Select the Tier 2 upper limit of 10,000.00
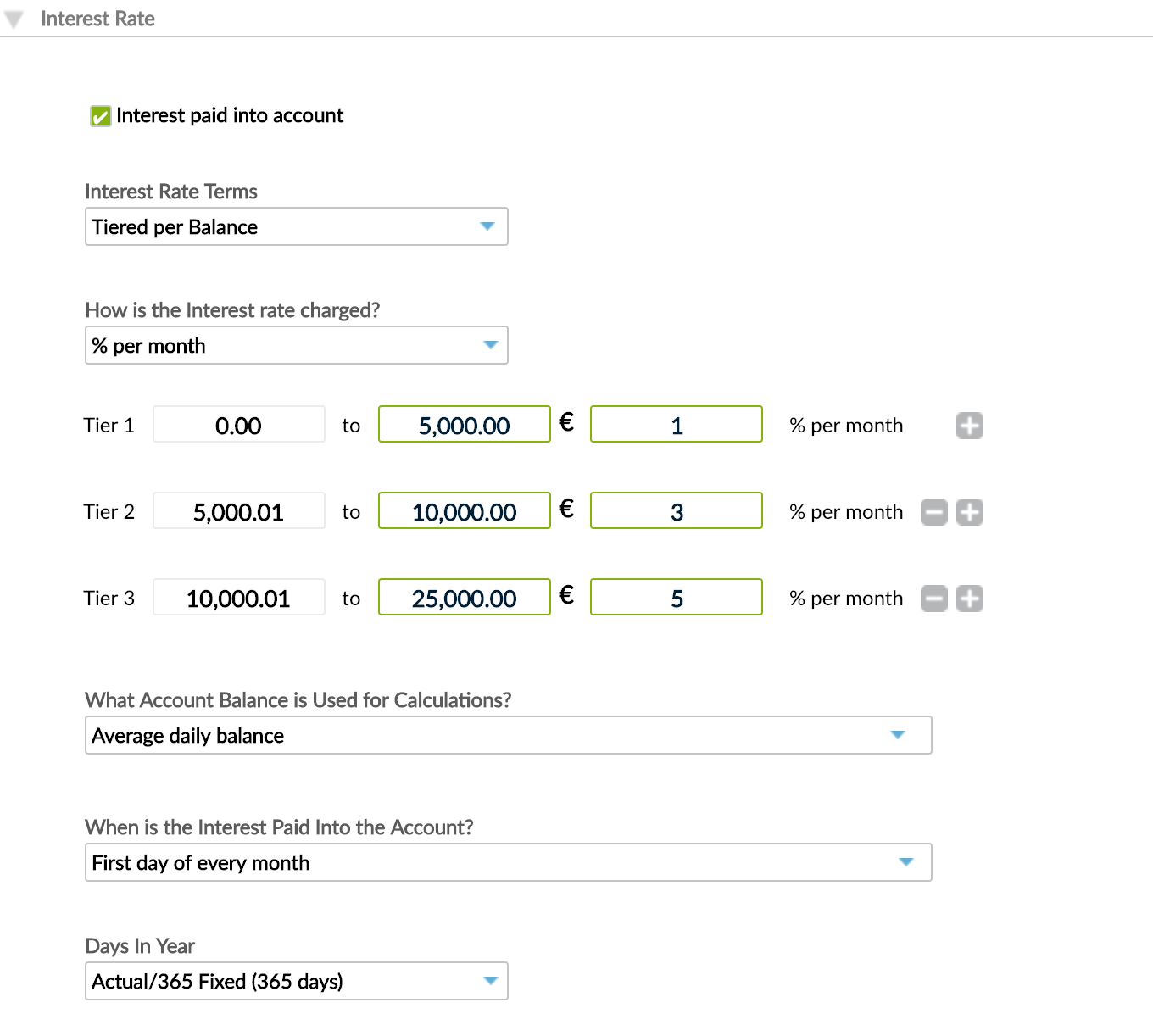1153x1036 pixels. [464, 510]
